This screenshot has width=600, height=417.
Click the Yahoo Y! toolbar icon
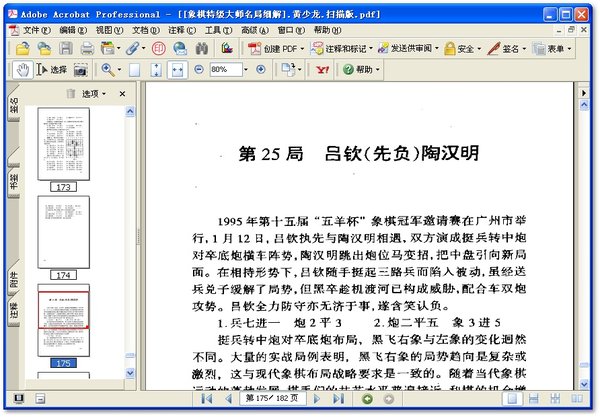(x=322, y=70)
